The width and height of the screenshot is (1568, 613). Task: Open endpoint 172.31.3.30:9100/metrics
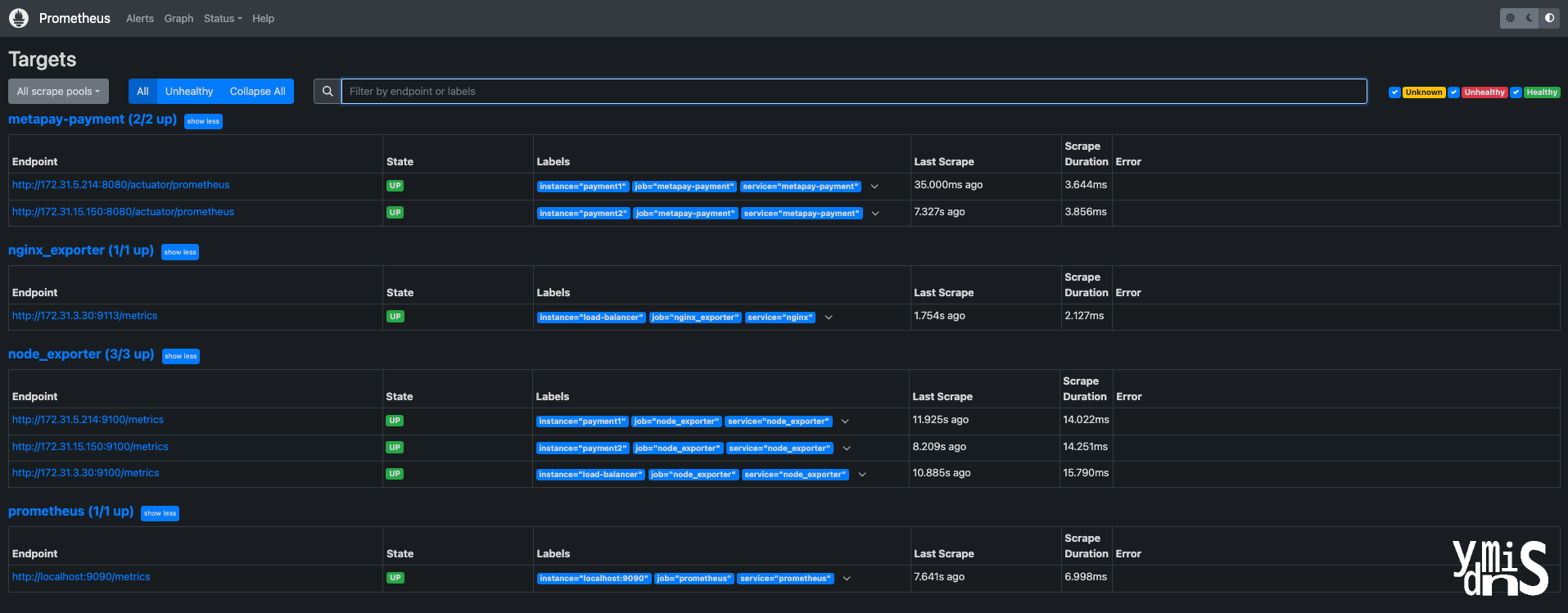pos(86,473)
